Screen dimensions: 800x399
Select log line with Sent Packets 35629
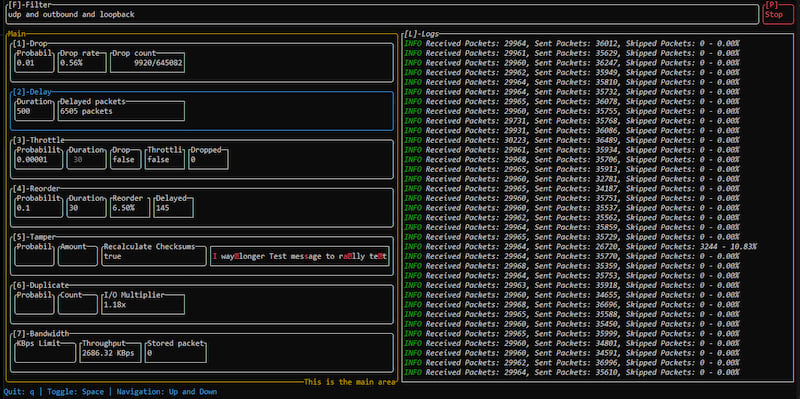tap(571, 53)
